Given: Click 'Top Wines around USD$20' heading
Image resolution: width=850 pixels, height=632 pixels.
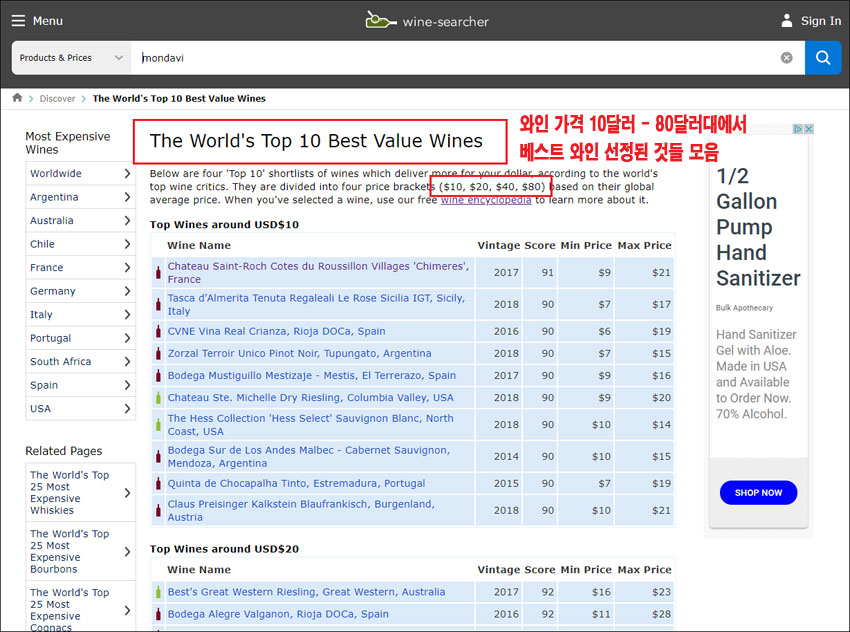Looking at the screenshot, I should [224, 549].
